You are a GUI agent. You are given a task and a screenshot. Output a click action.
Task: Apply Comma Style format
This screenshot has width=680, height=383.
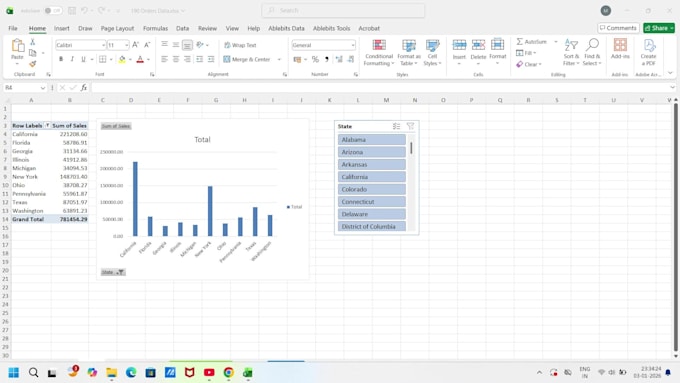pos(327,59)
